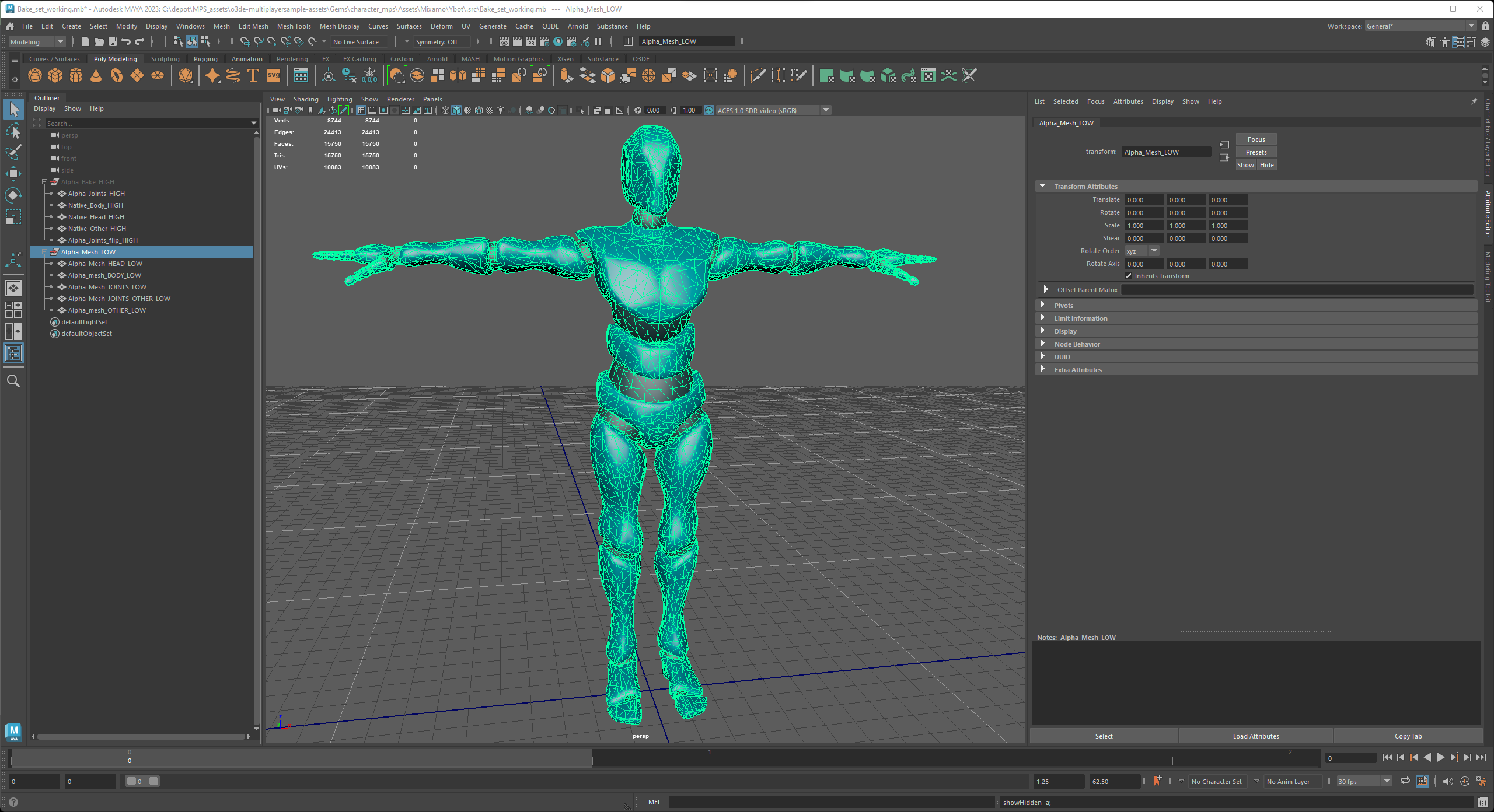The height and width of the screenshot is (812, 1494).
Task: Select the Paint Selection tool in the toolbox
Action: pos(13,152)
